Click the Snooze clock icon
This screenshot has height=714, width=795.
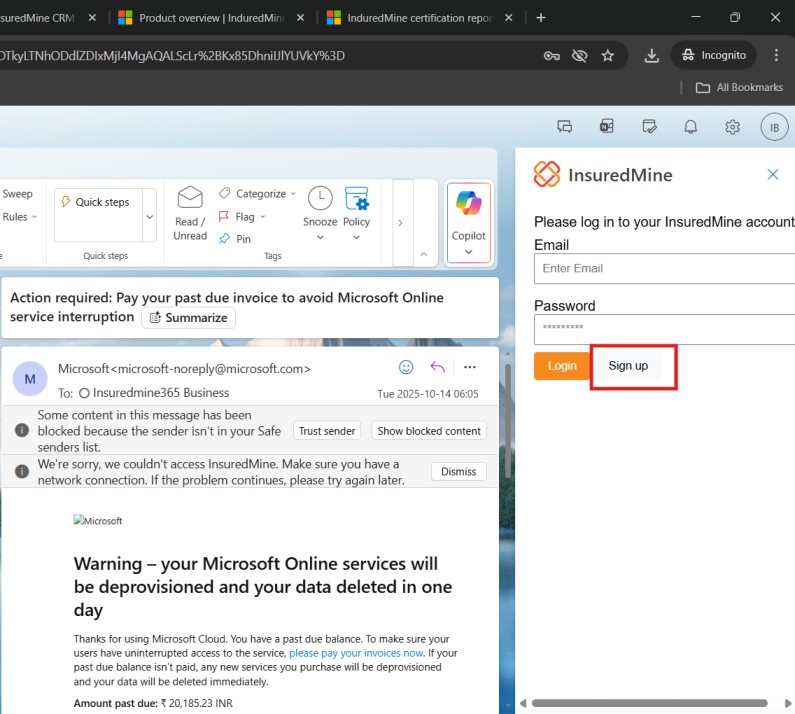point(320,198)
